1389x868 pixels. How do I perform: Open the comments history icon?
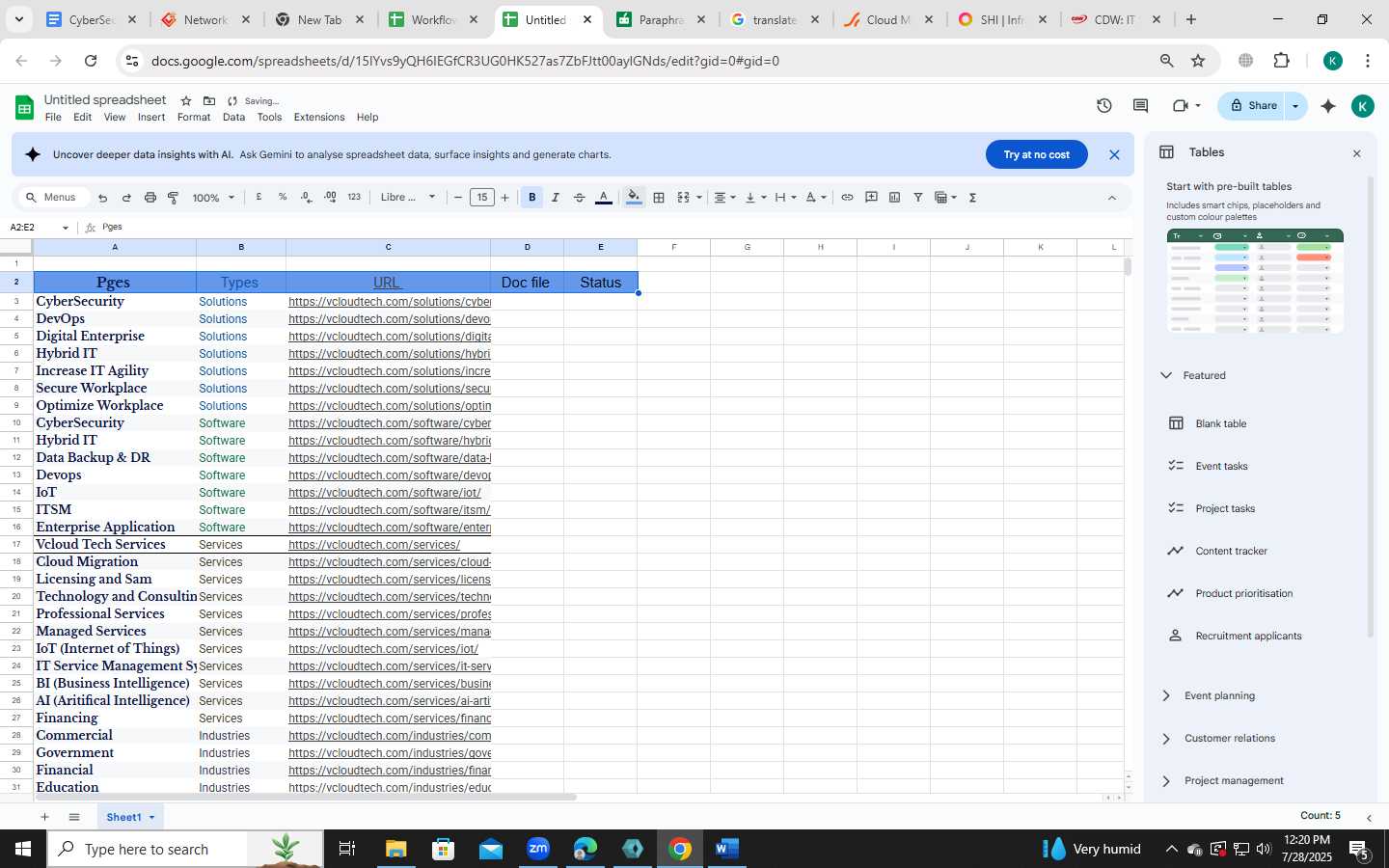coord(1140,106)
